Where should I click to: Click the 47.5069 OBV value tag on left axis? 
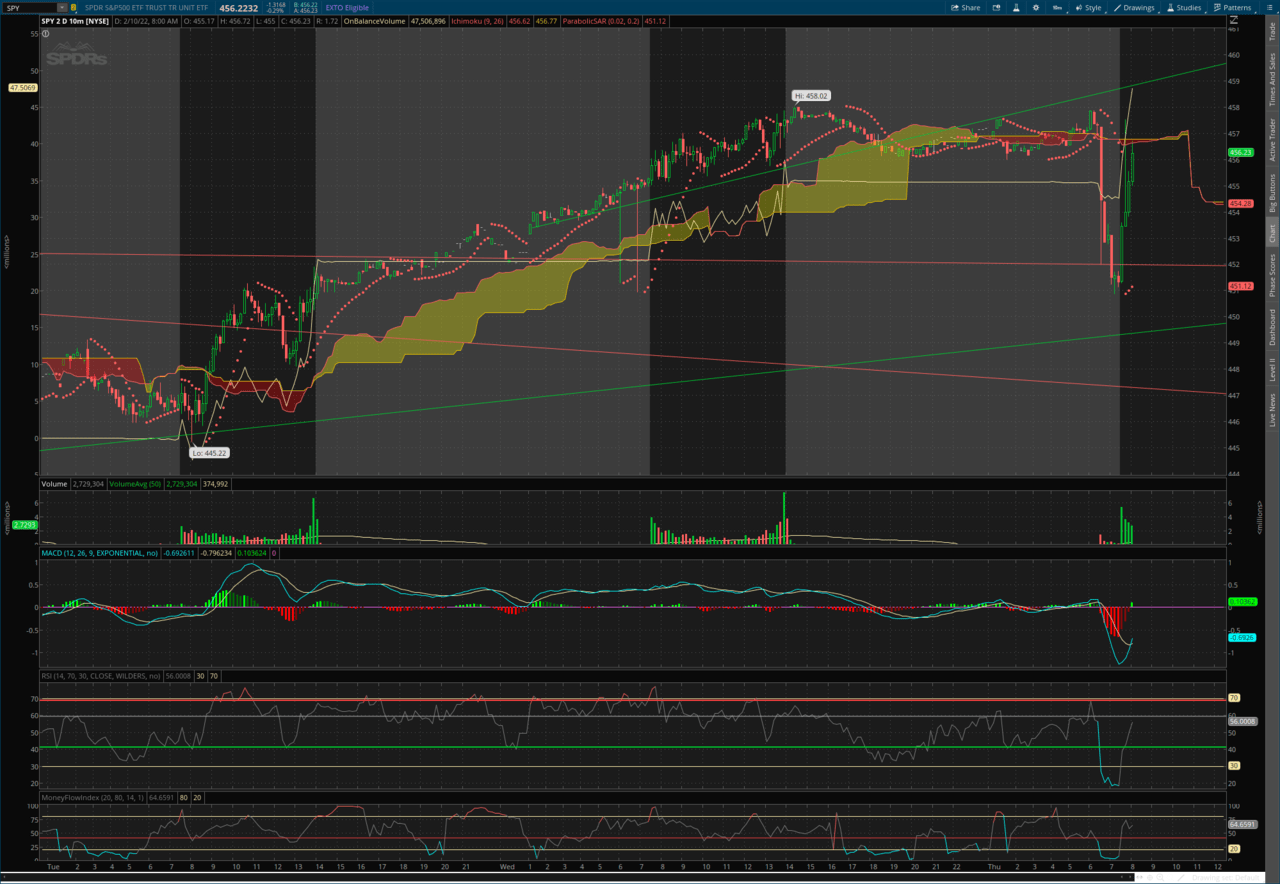pos(22,88)
